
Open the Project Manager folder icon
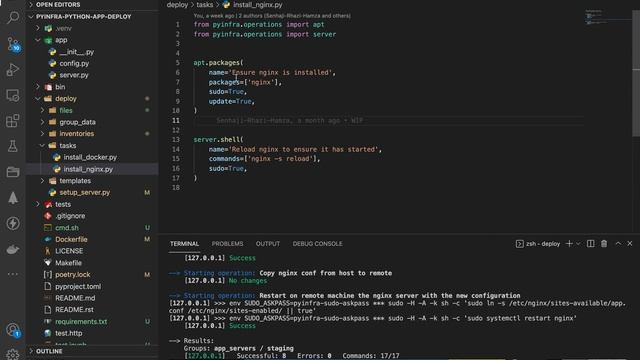click(x=13, y=172)
